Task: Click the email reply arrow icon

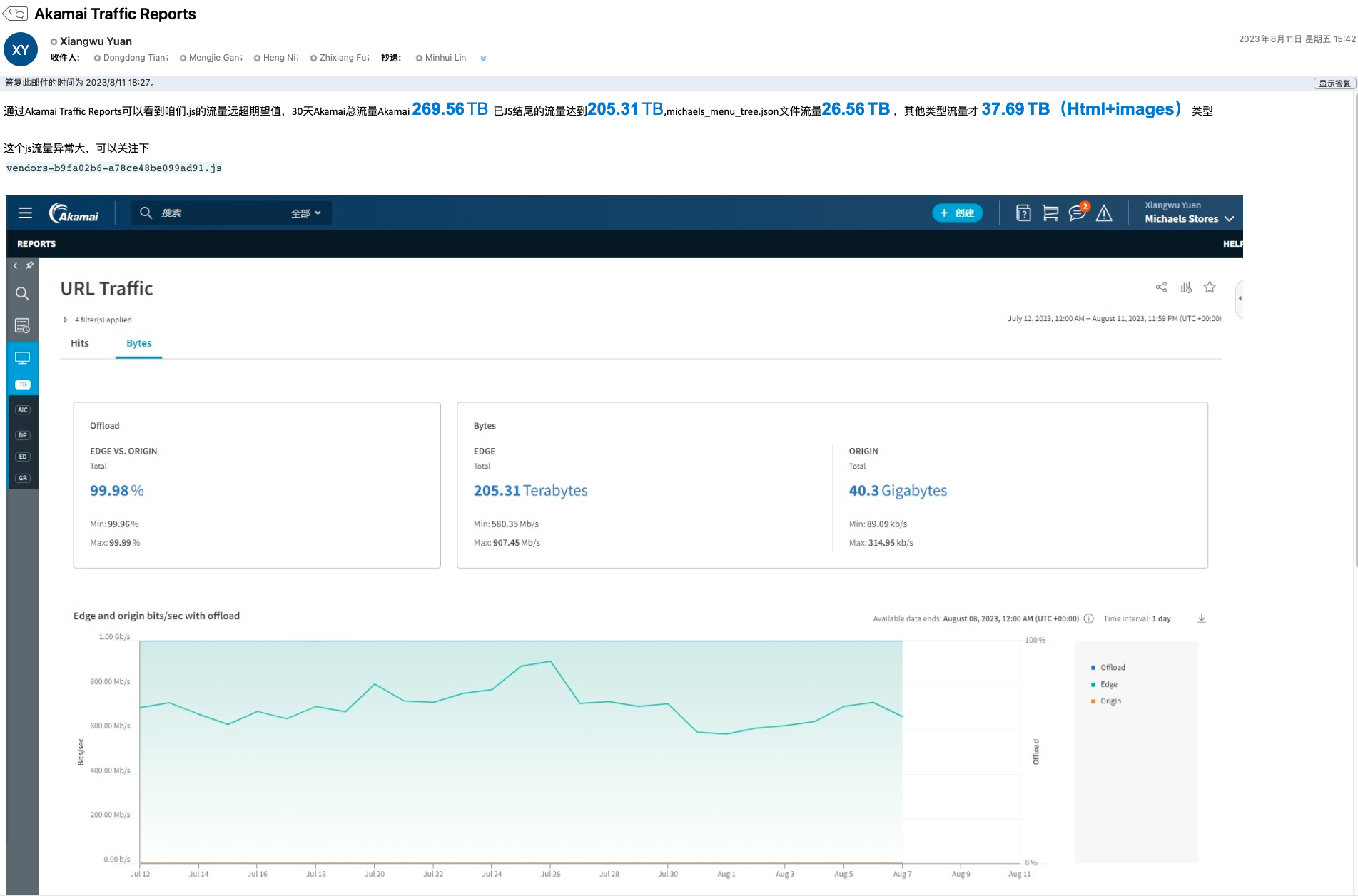Action: tap(15, 14)
